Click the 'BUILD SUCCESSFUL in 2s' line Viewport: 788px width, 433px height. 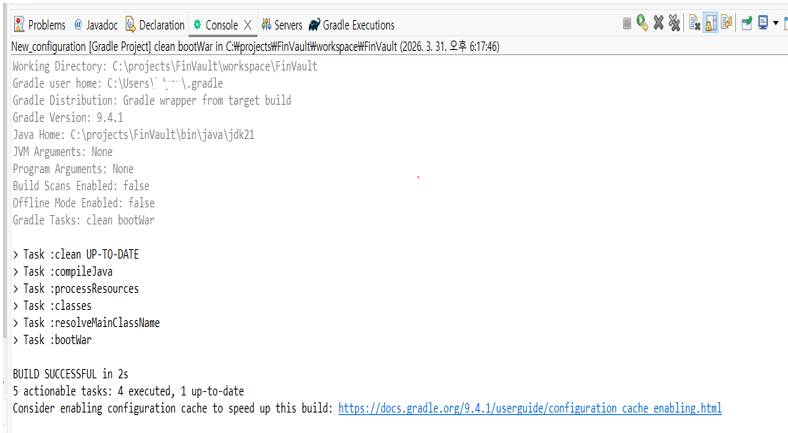[x=70, y=374]
